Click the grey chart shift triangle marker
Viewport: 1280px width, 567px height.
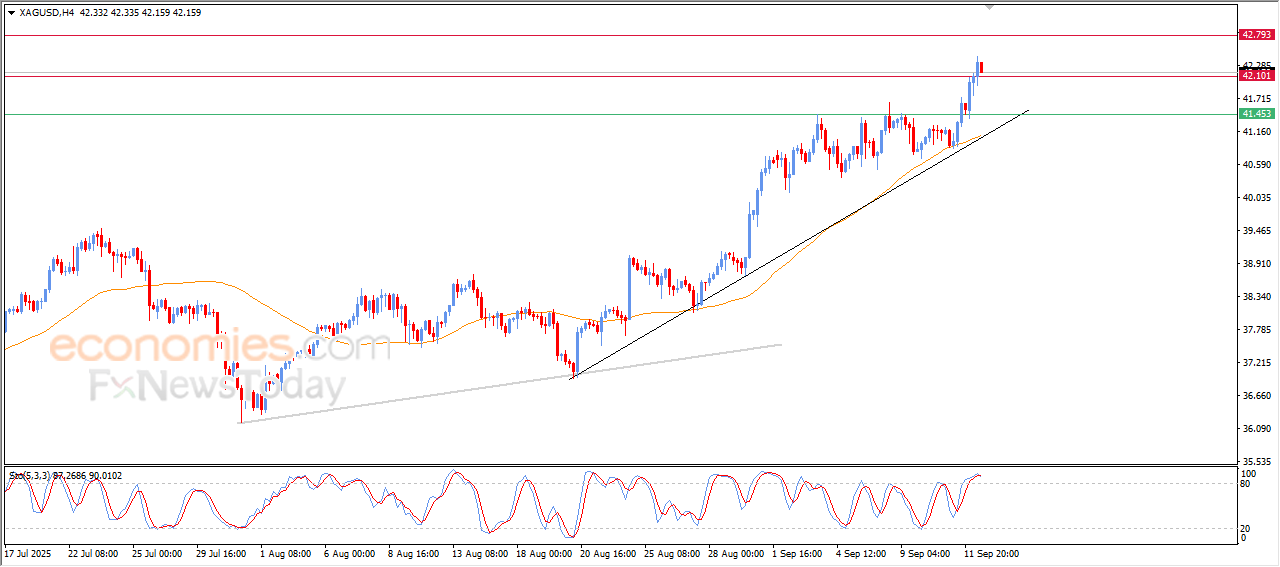coord(990,7)
